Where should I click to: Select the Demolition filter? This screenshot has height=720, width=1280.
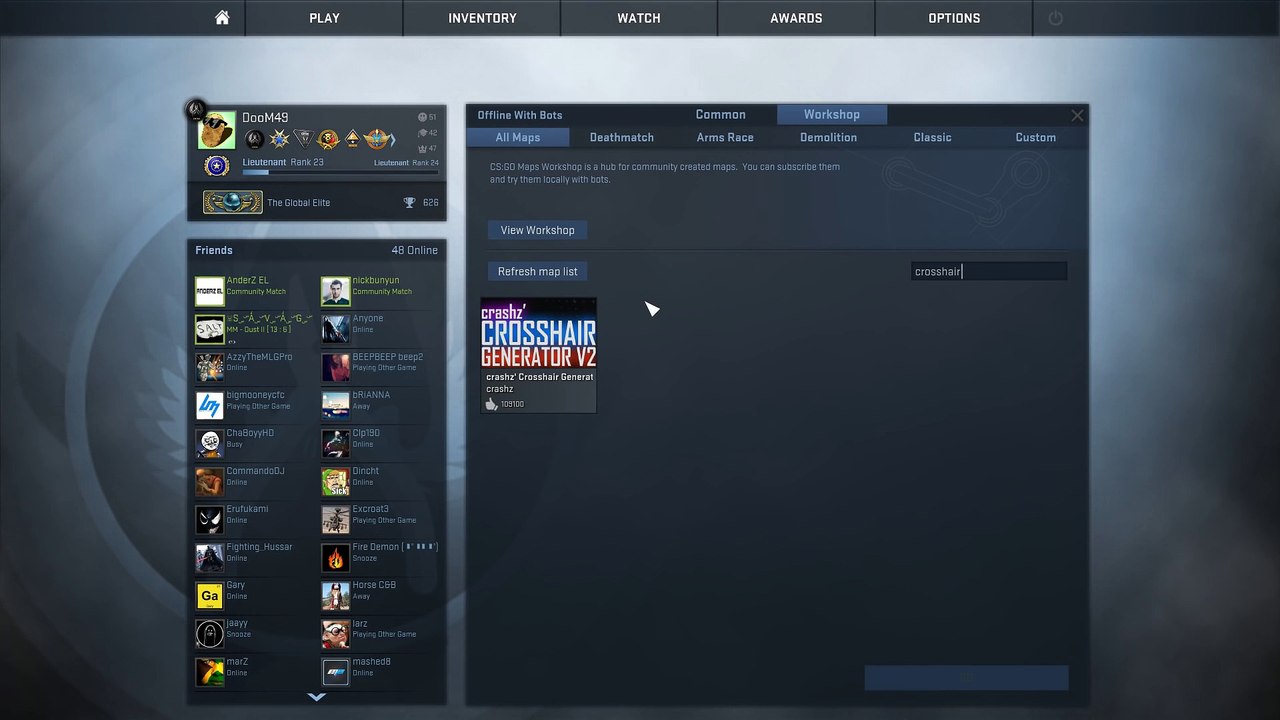(828, 138)
